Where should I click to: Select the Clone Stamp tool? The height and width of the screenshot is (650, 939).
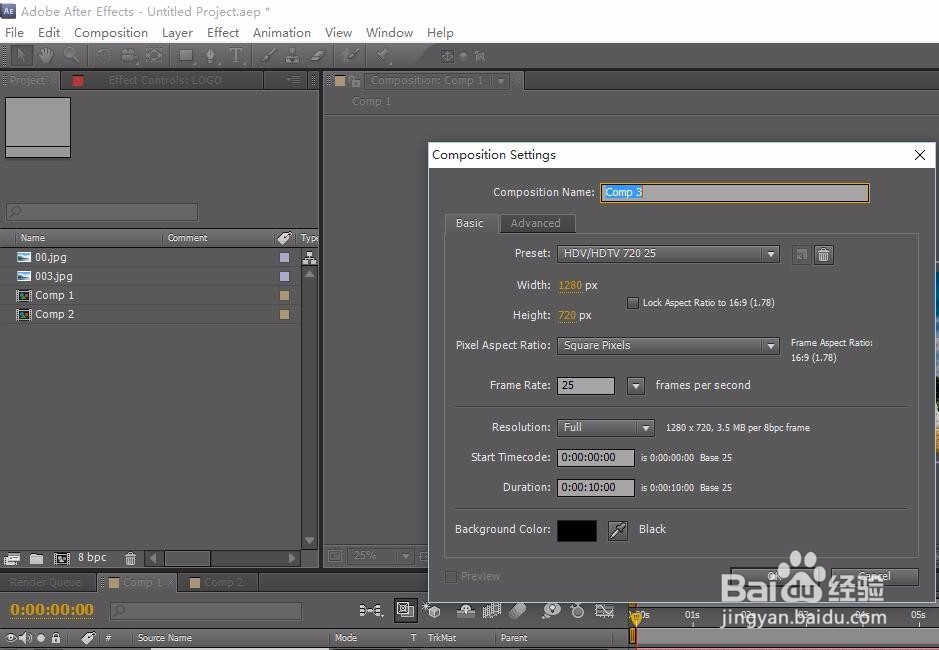click(293, 56)
